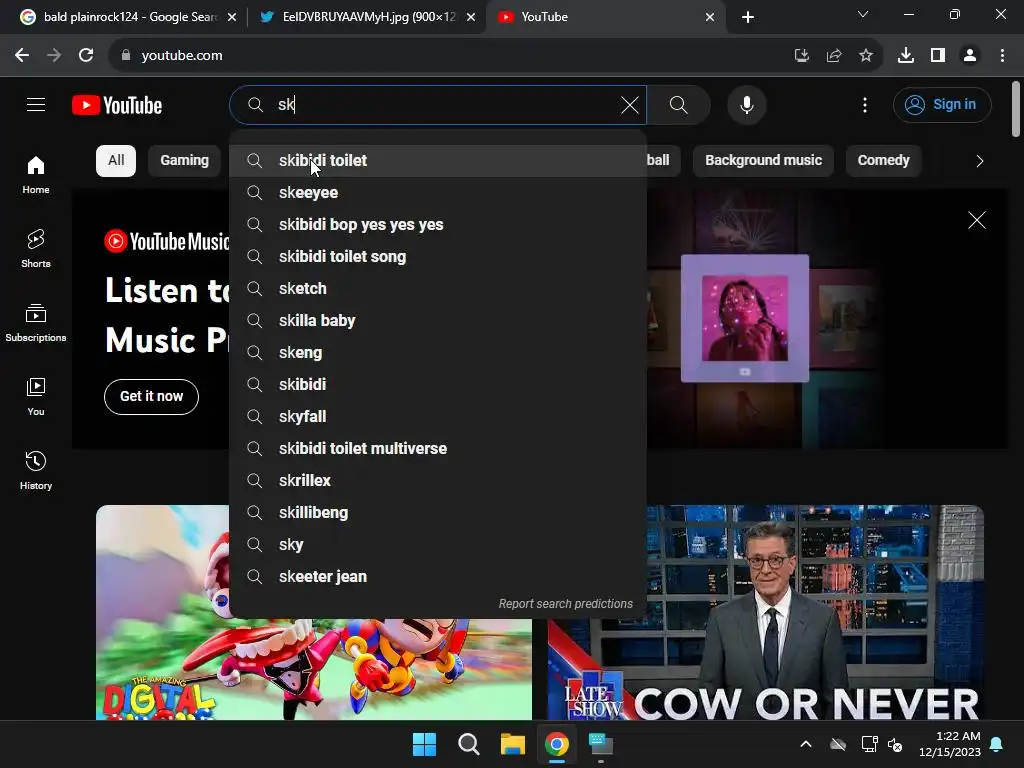
Task: Open Shorts in sidebar
Action: (36, 249)
